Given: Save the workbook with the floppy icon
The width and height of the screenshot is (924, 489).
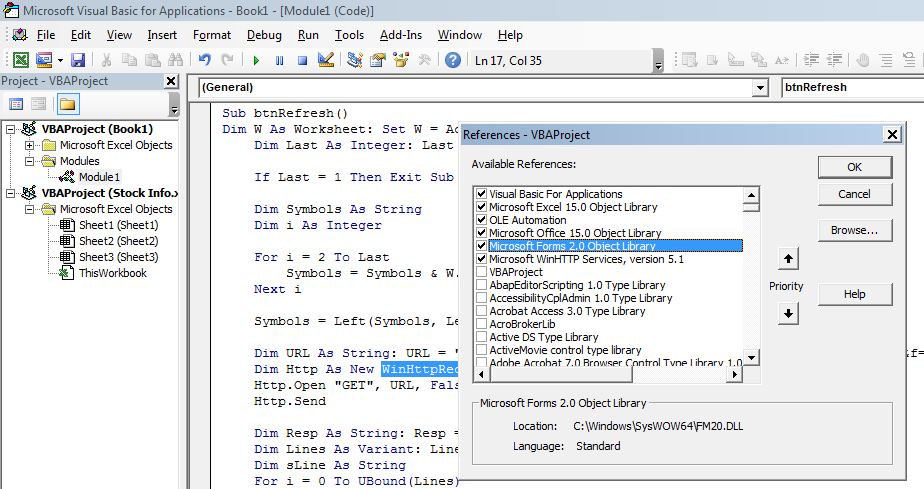Looking at the screenshot, I should coord(78,60).
